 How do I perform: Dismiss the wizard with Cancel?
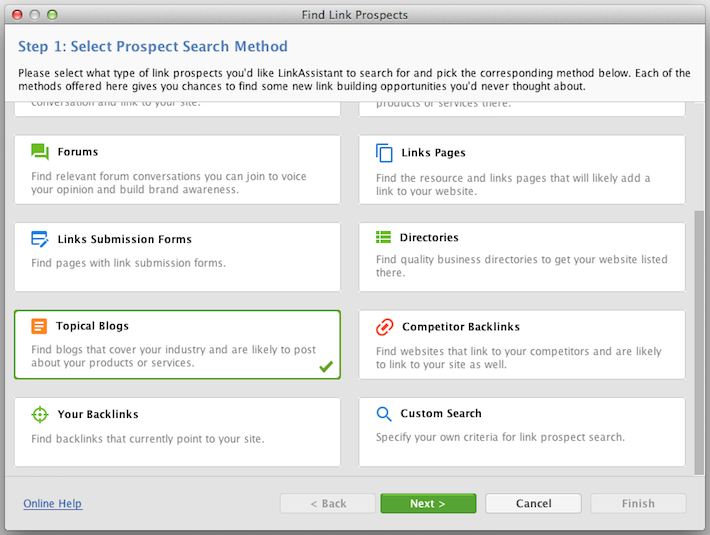click(x=533, y=503)
